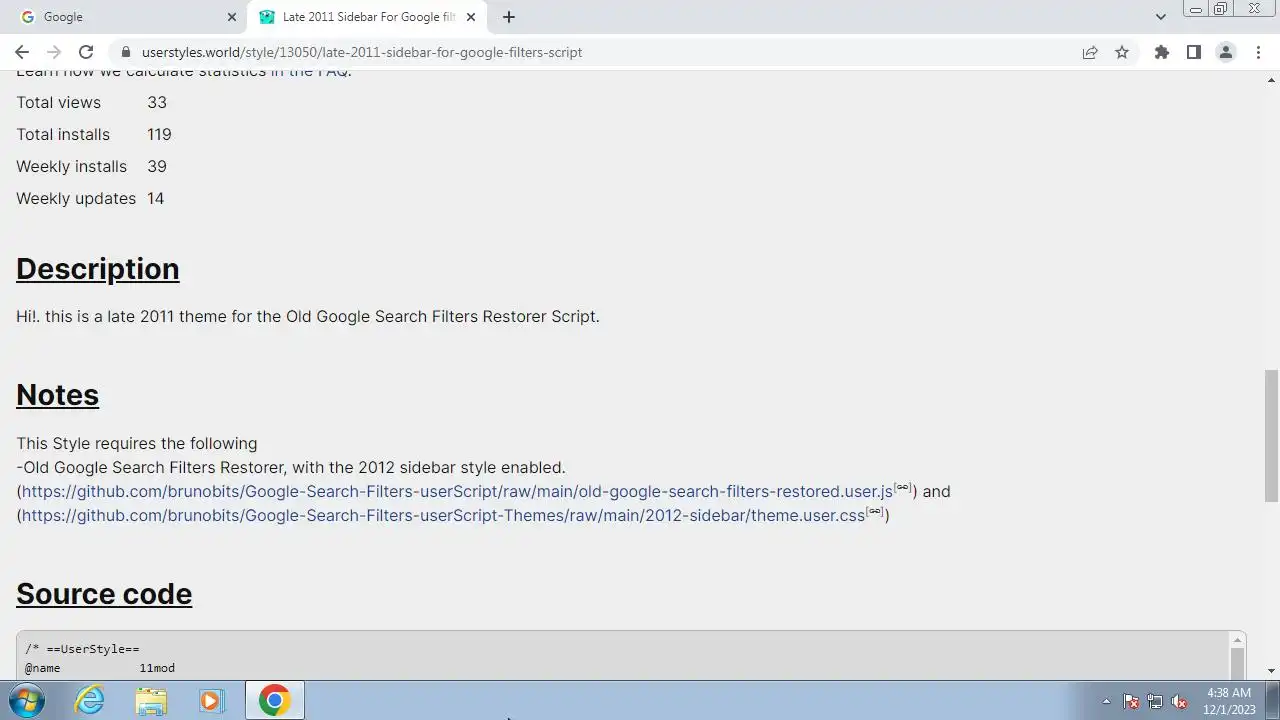The image size is (1280, 720).
Task: Expand tab search dropdown arrow
Action: [x=1160, y=17]
